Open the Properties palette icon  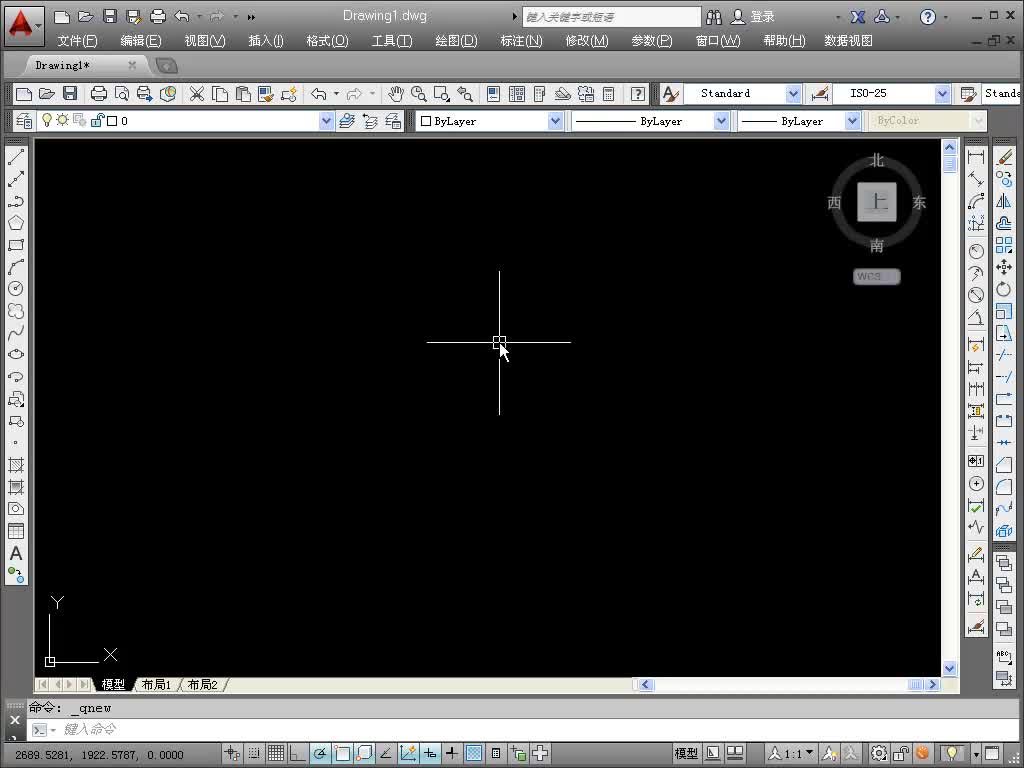494,94
